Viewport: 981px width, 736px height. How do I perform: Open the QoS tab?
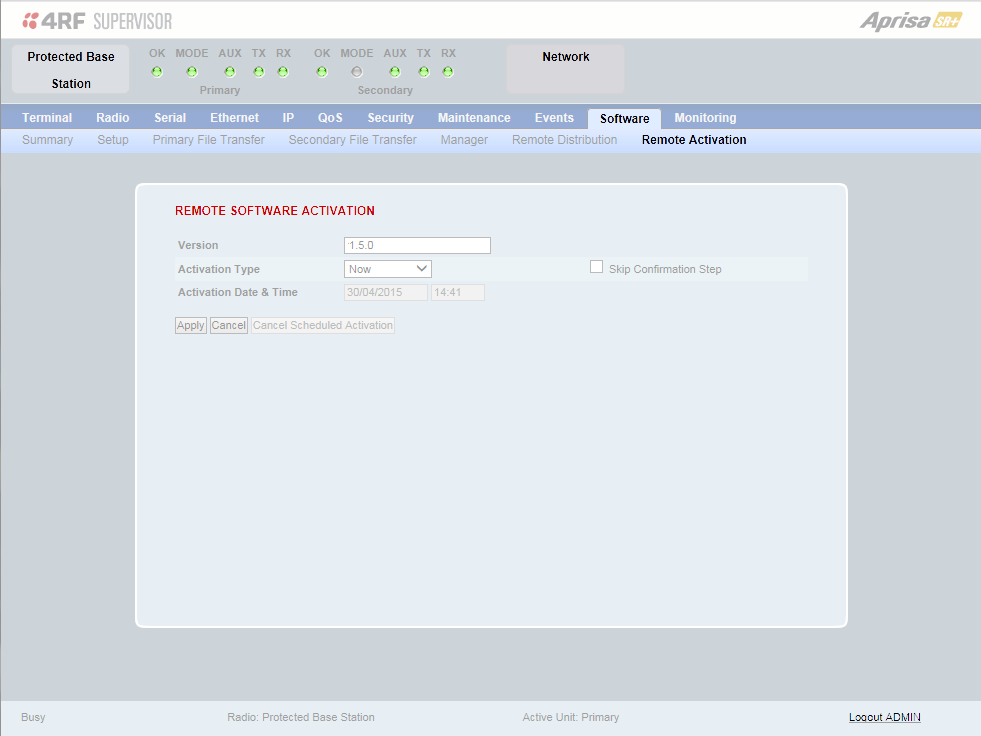click(x=330, y=118)
